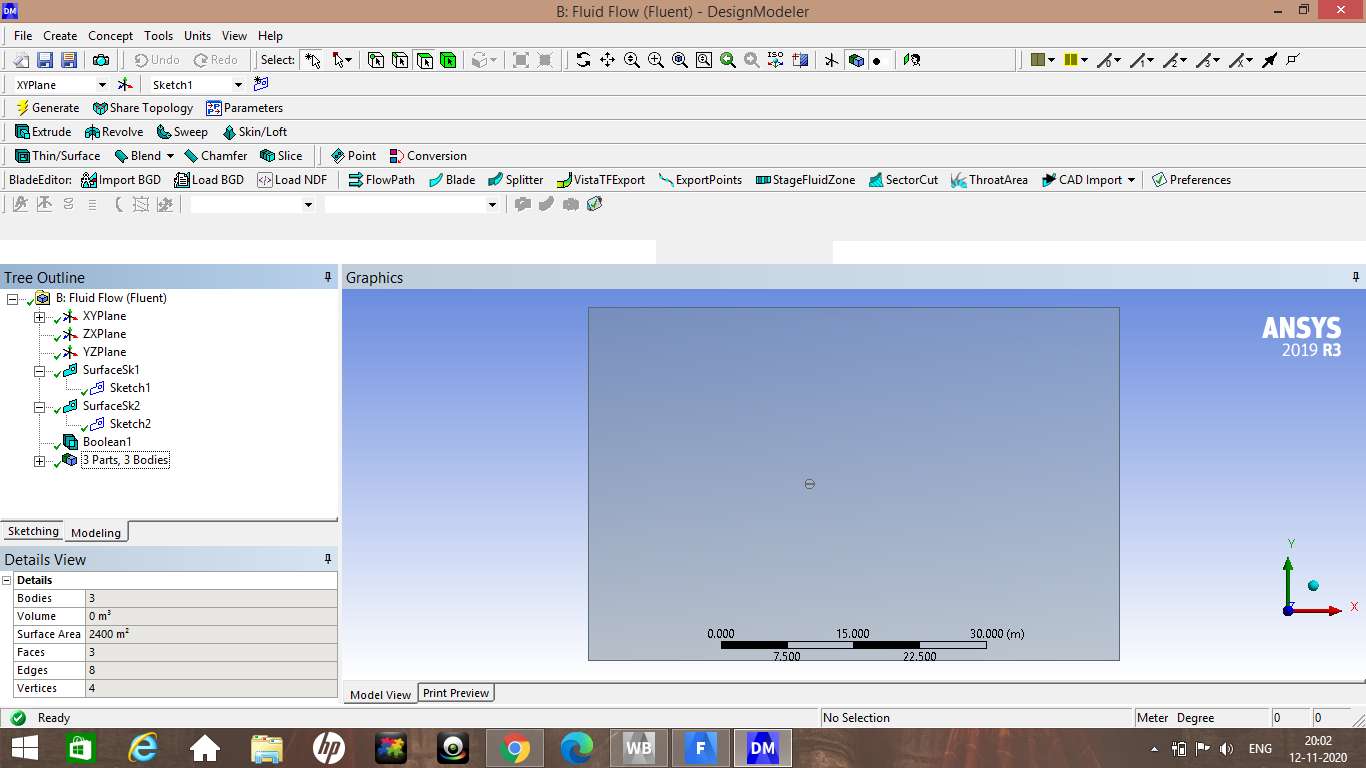Toggle the selection filter Points cube
The width and height of the screenshot is (1366, 768).
(x=376, y=60)
